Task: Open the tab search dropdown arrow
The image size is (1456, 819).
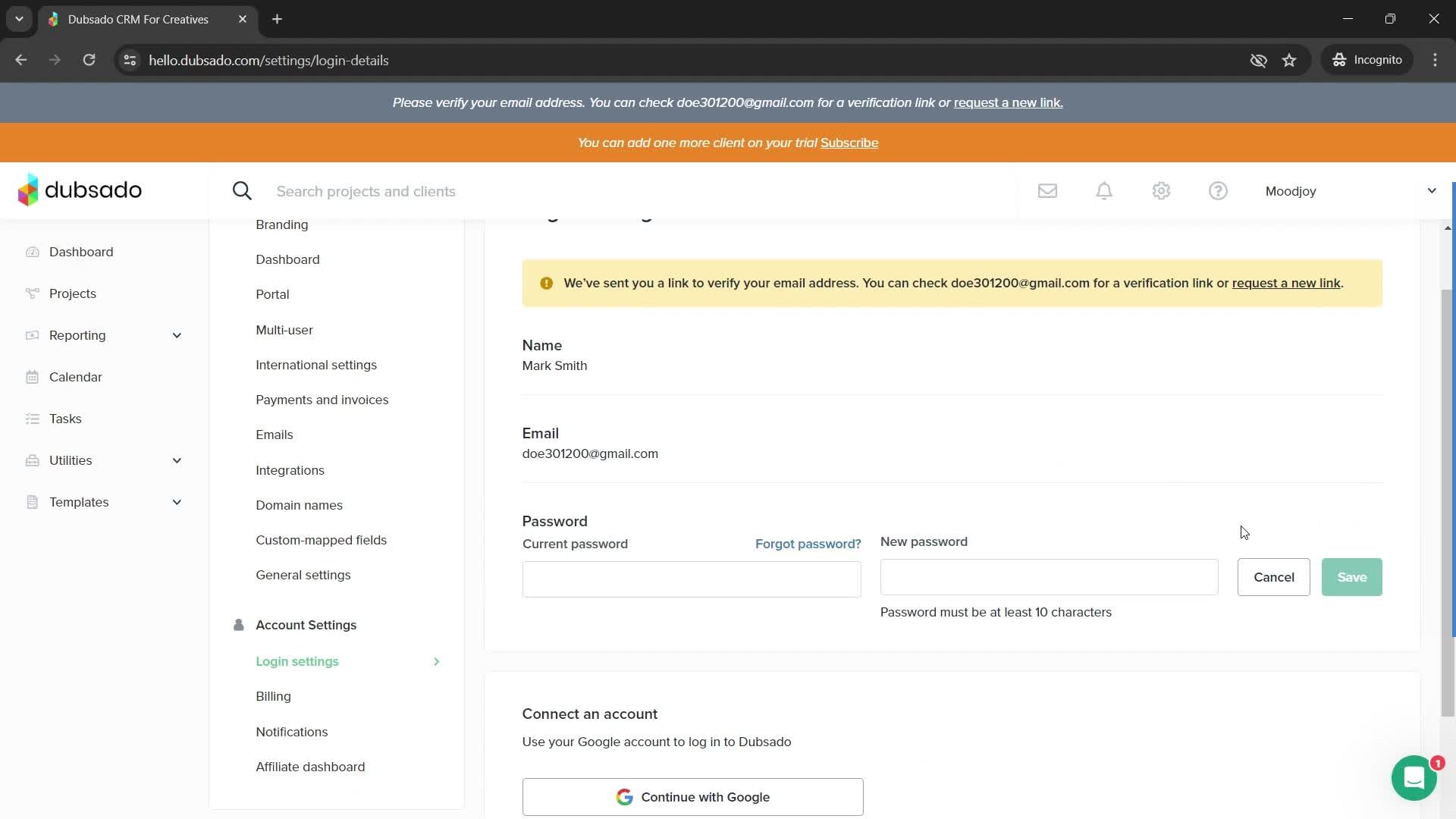Action: 19,19
